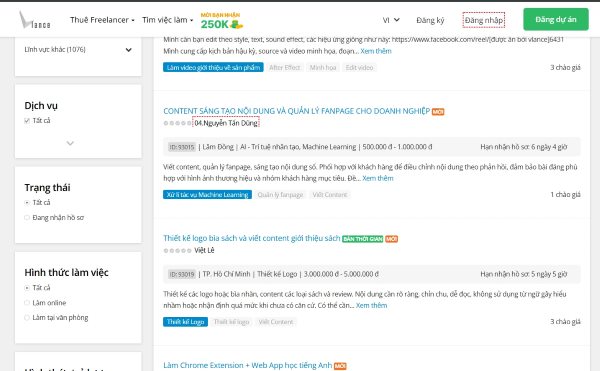Click star rating beside Việt Lê

click(178, 251)
